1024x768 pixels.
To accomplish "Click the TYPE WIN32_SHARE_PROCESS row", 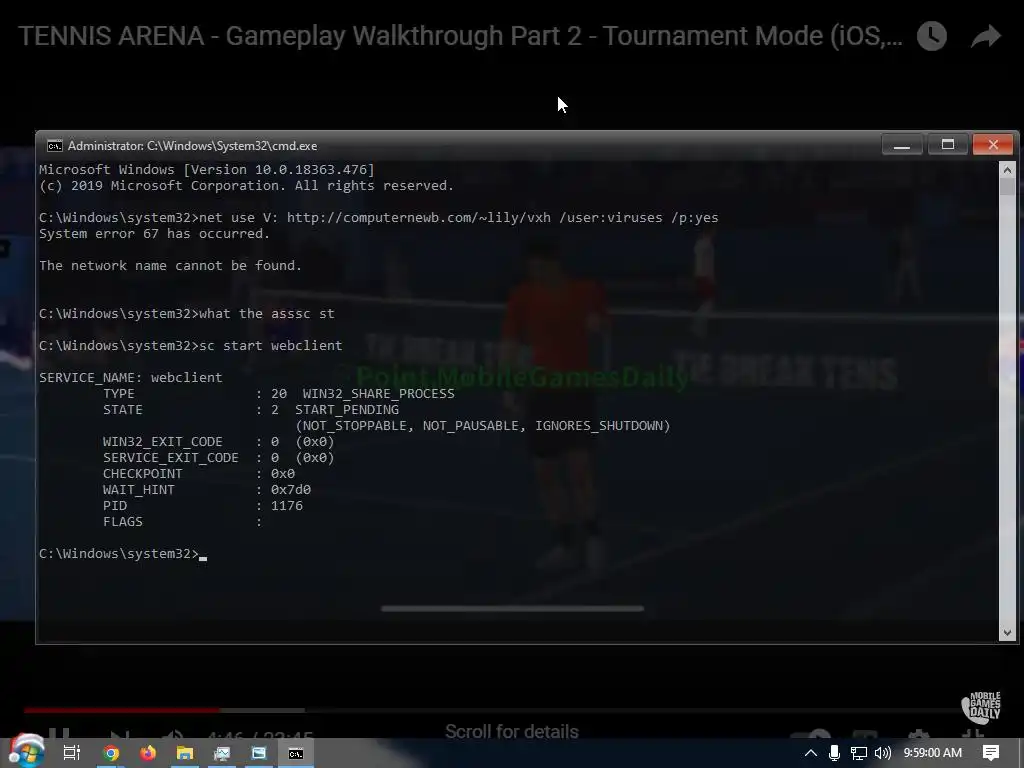I will click(279, 394).
